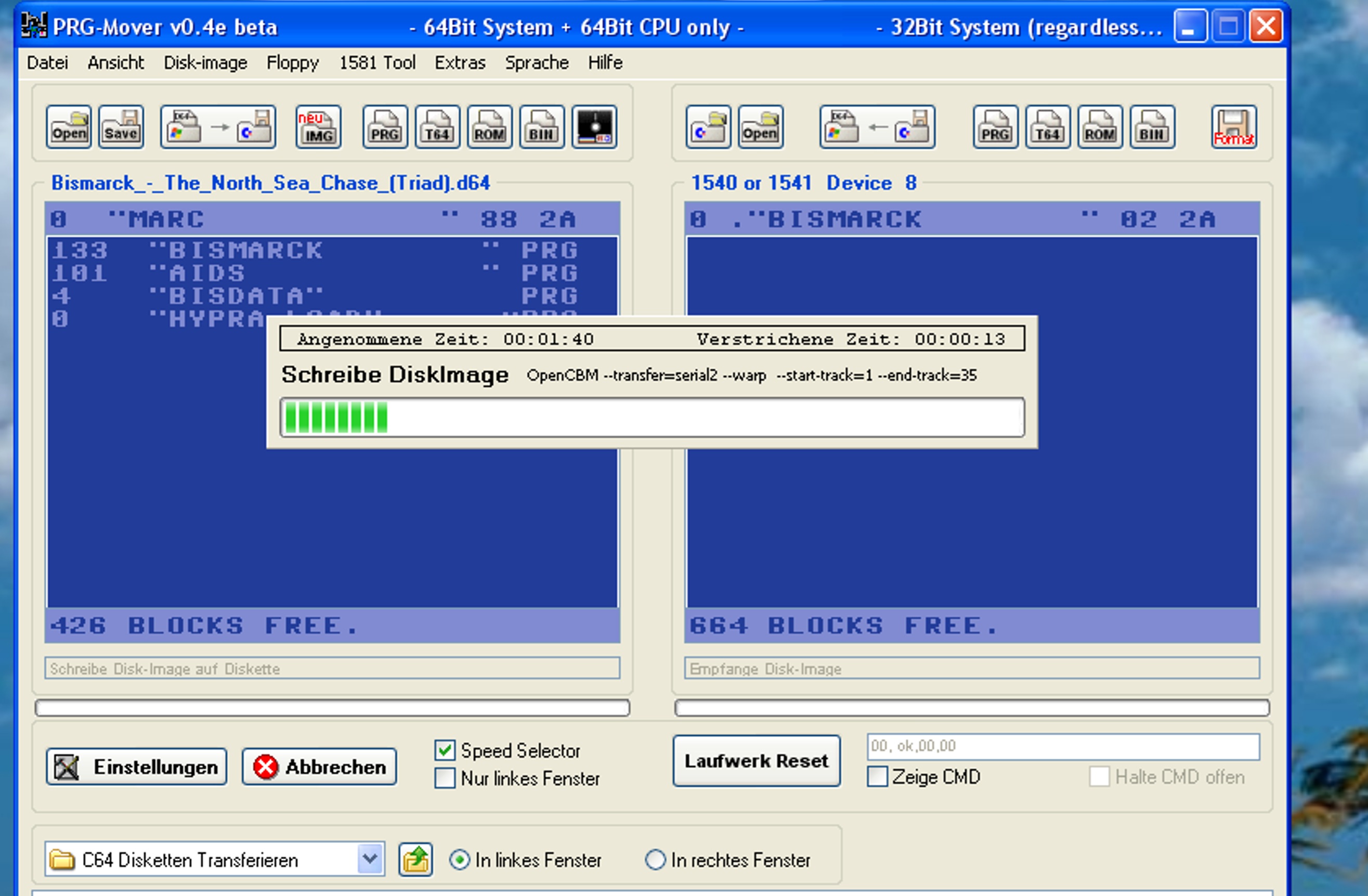Viewport: 1368px width, 896px height.
Task: Click the '664 BLOCKS FREE.' line
Action: pyautogui.click(x=972, y=625)
